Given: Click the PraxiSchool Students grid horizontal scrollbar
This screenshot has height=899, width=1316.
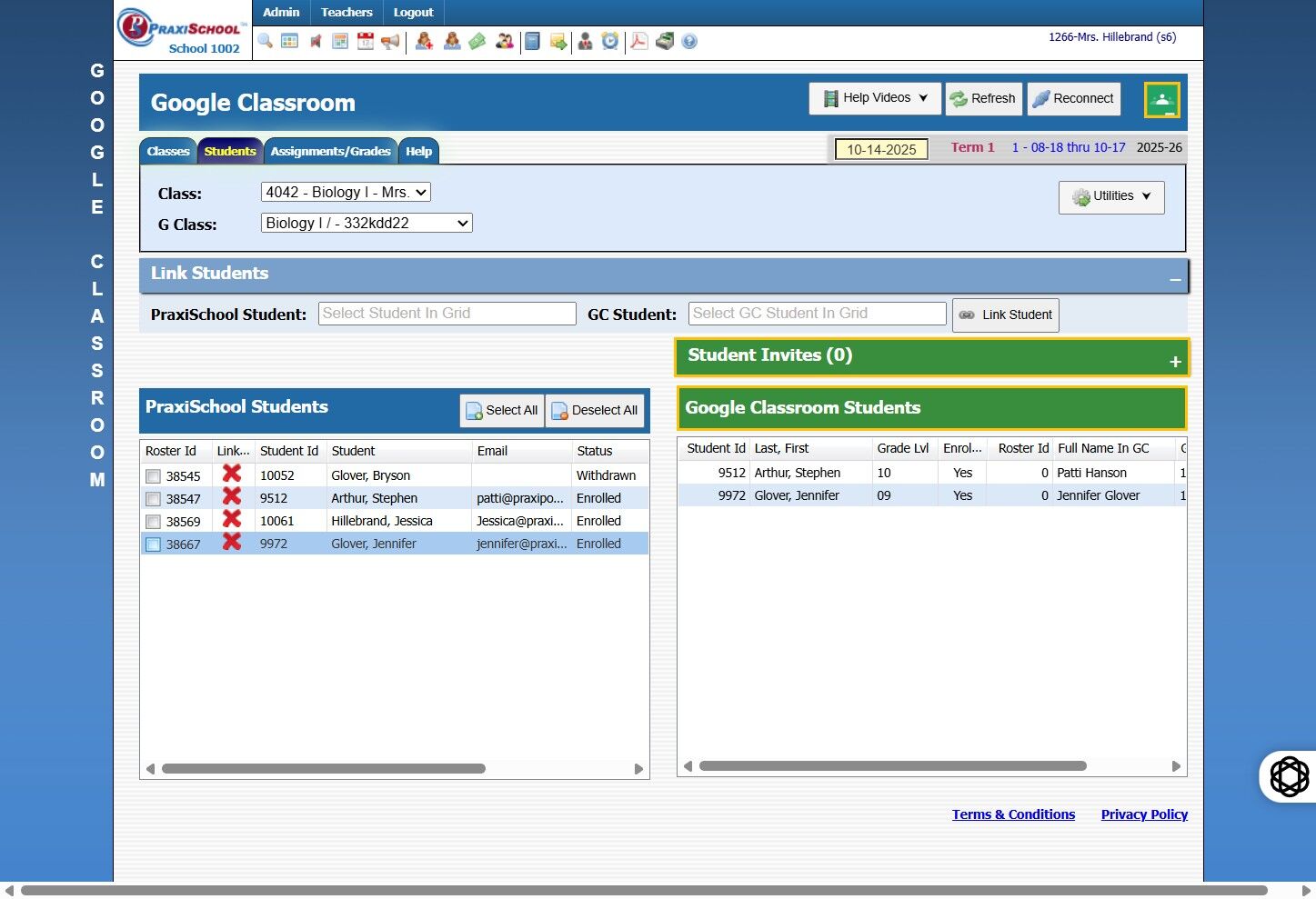Looking at the screenshot, I should 323,769.
